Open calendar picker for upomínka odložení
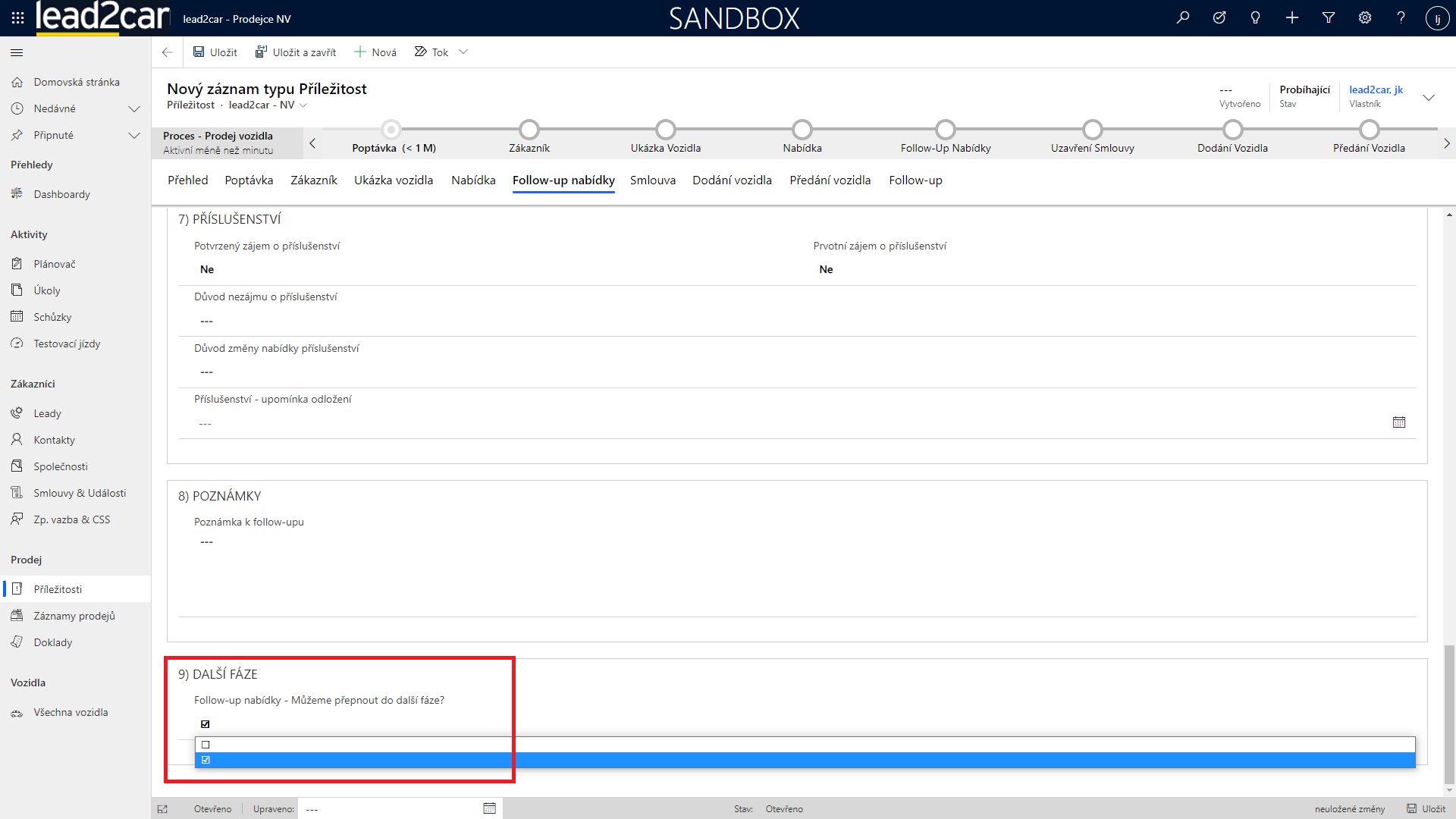Image resolution: width=1456 pixels, height=819 pixels. coord(1399,422)
